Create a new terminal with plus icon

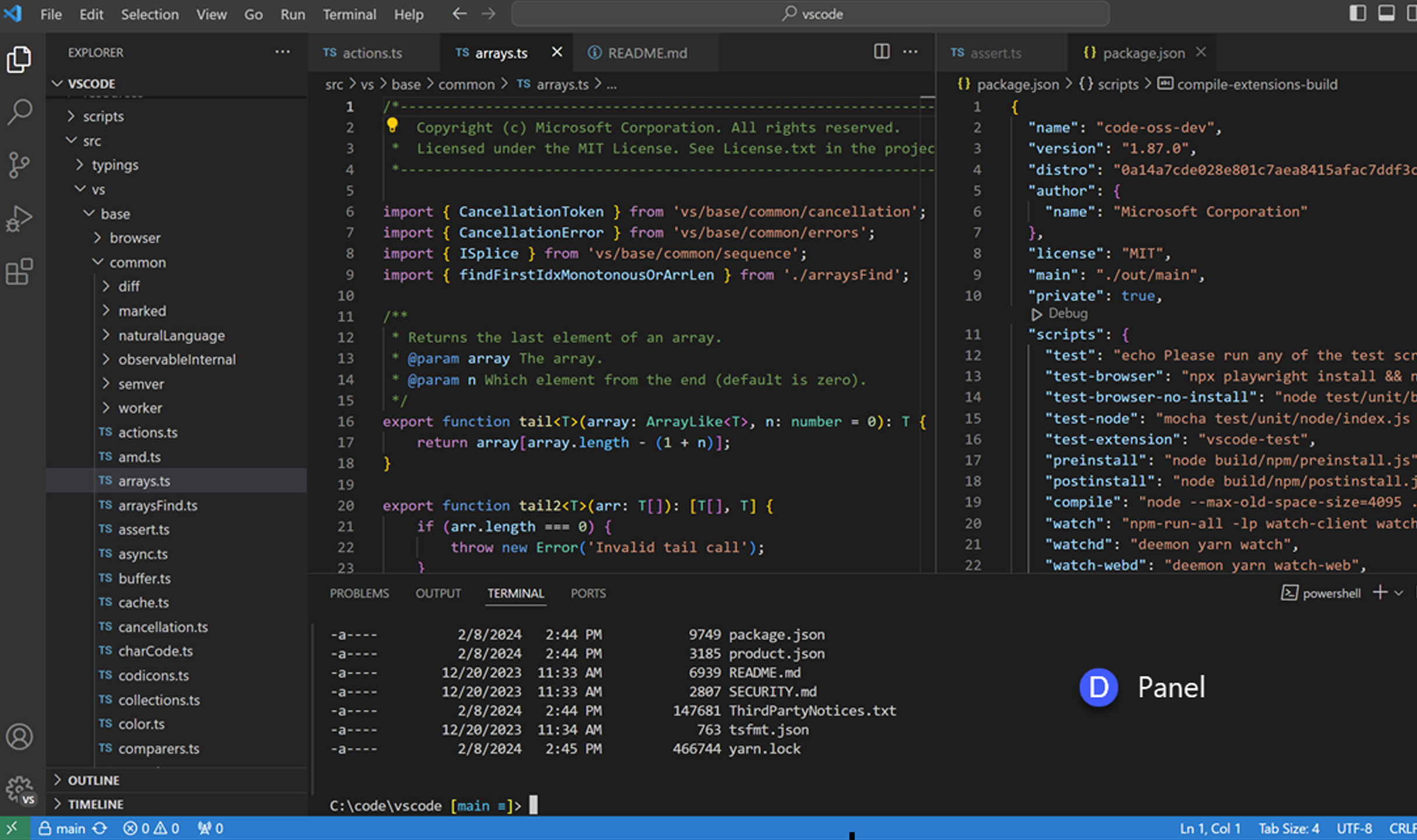pyautogui.click(x=1380, y=592)
